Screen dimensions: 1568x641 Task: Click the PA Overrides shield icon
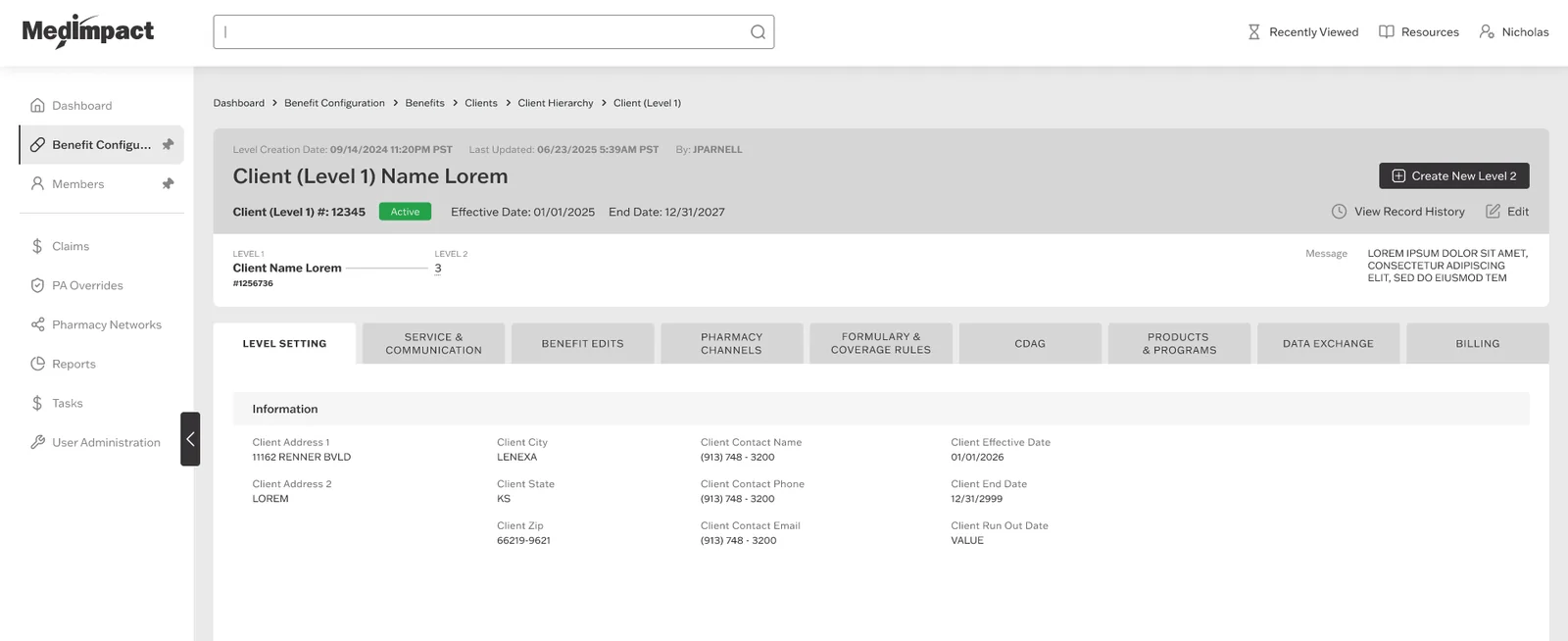(x=37, y=285)
